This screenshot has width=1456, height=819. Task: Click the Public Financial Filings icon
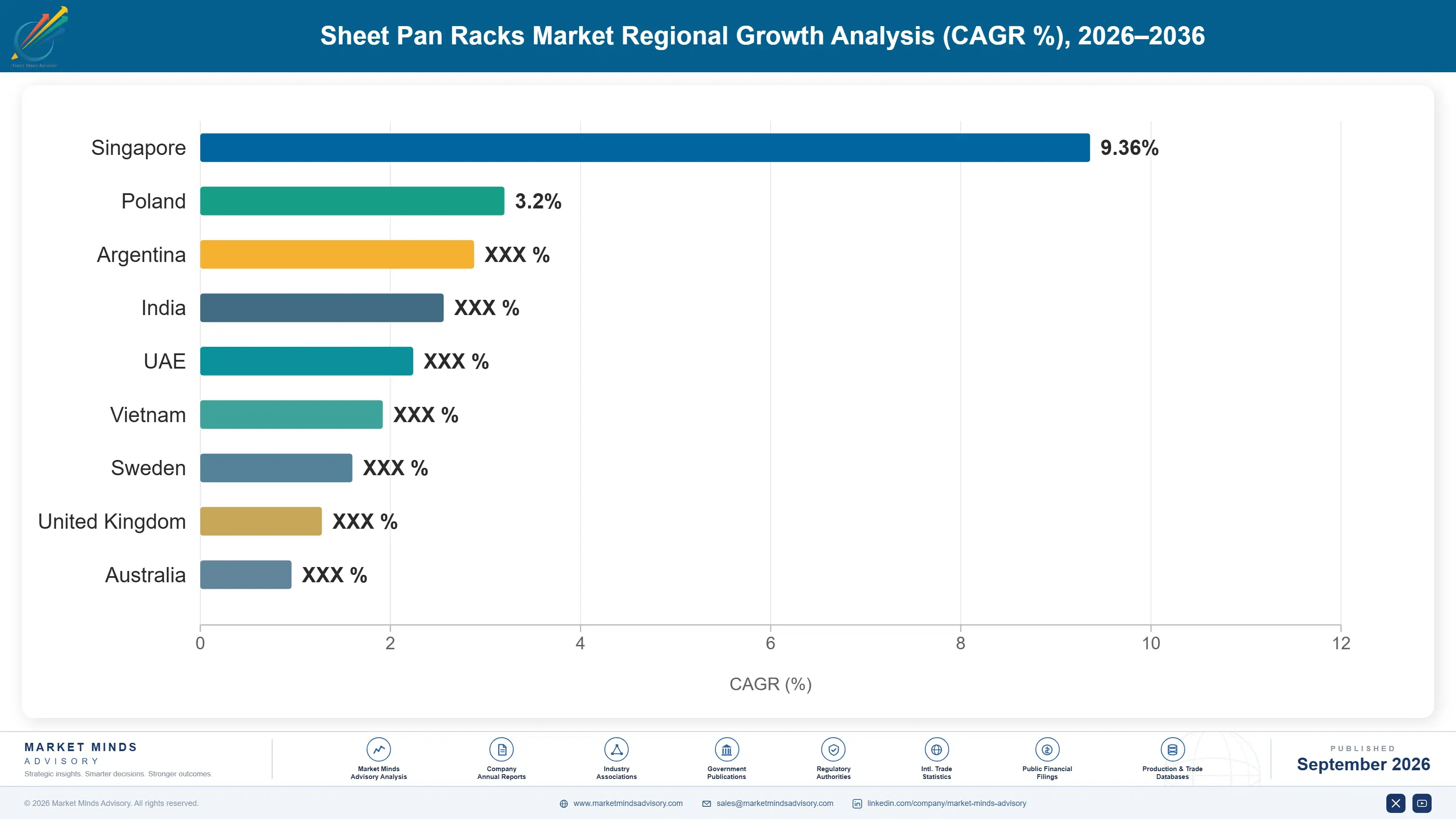coord(1047,749)
